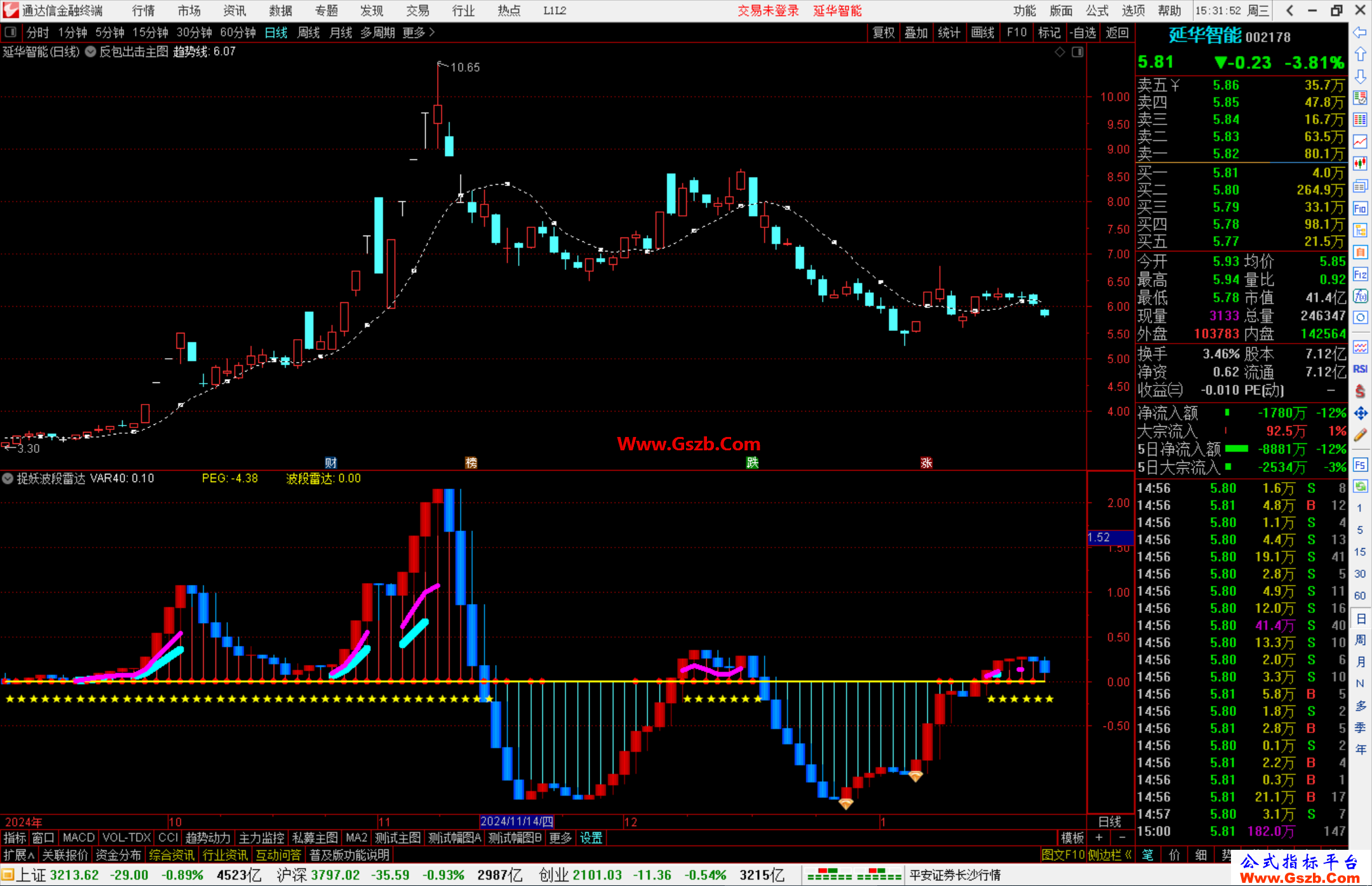The width and height of the screenshot is (1372, 886).
Task: Click the left navigation arrow in title bar
Action: [x=1289, y=10]
